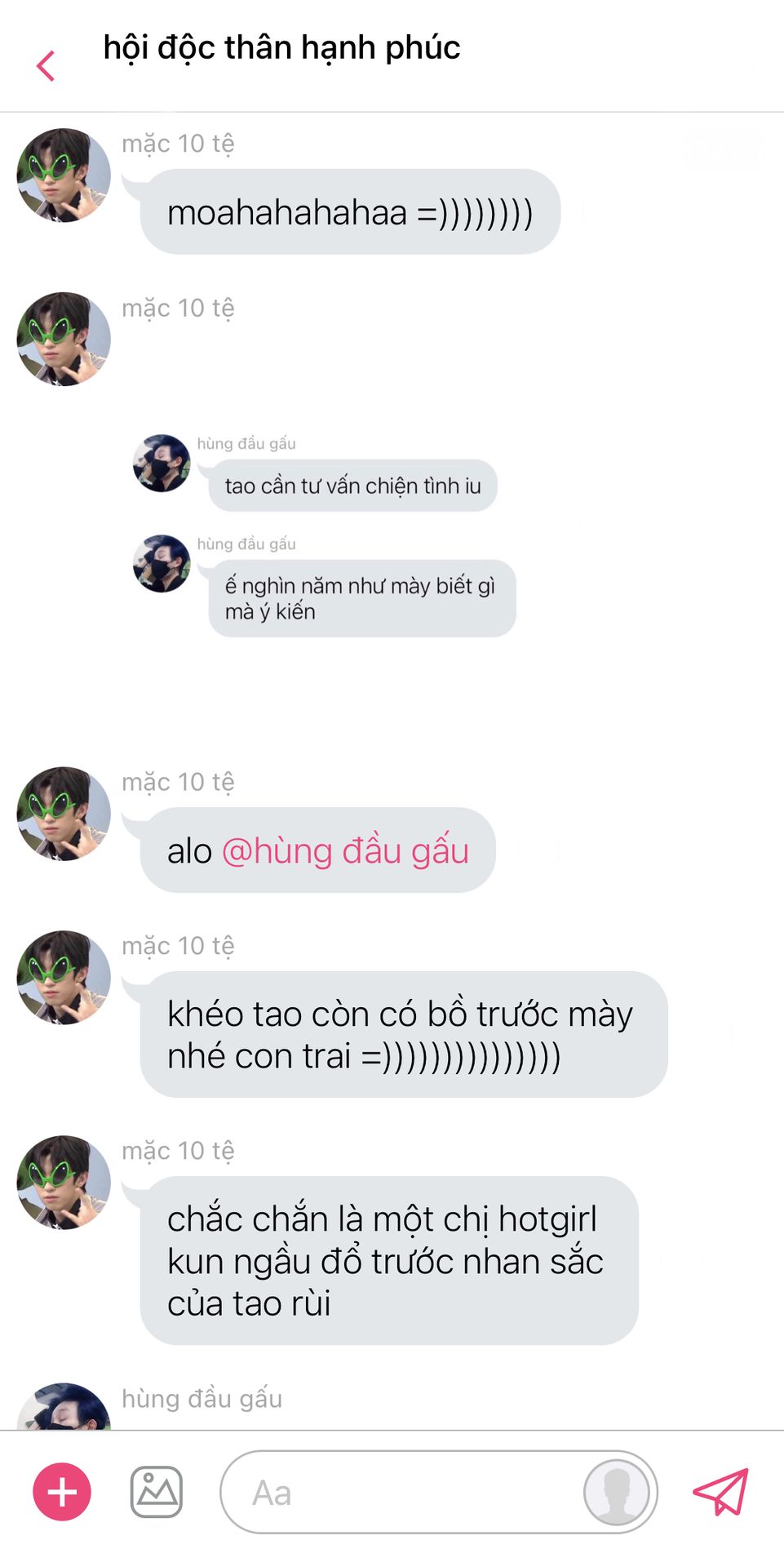Open quoted message tao cần tư vấn
This screenshot has height=1567, width=784.
352,486
